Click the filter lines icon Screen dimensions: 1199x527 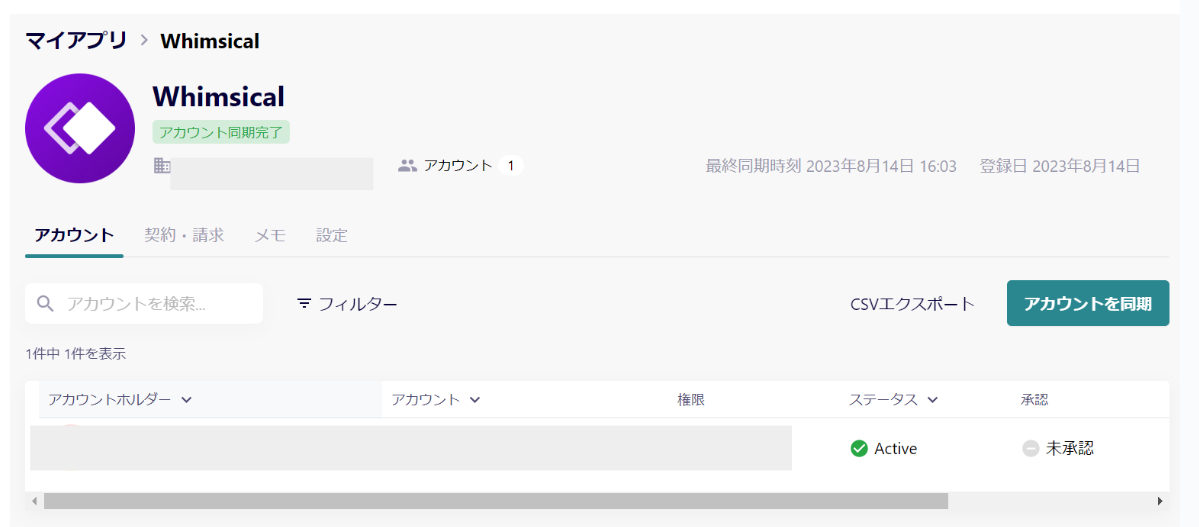pyautogui.click(x=304, y=304)
